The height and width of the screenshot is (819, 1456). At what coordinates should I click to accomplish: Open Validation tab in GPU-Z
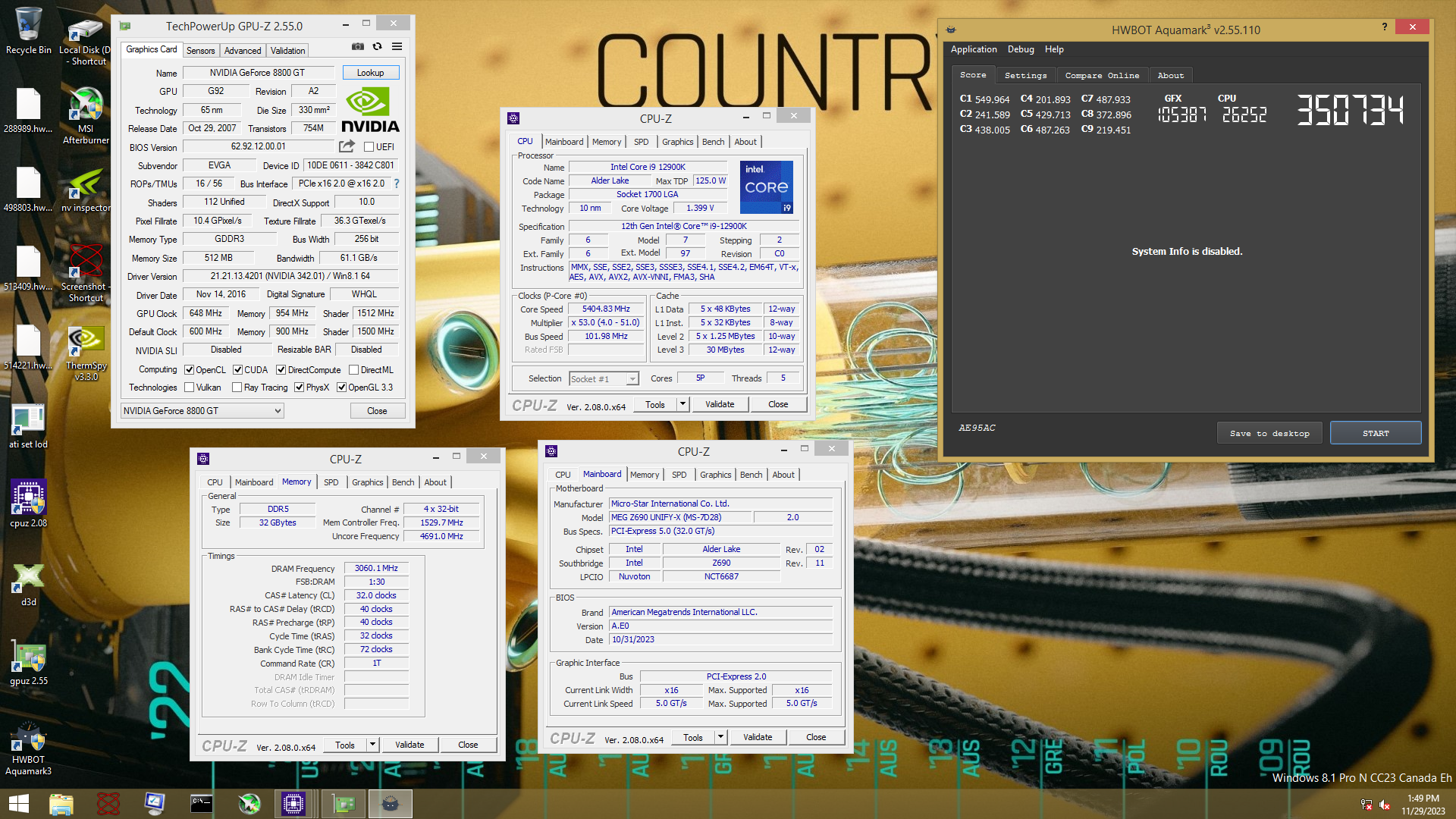click(287, 51)
